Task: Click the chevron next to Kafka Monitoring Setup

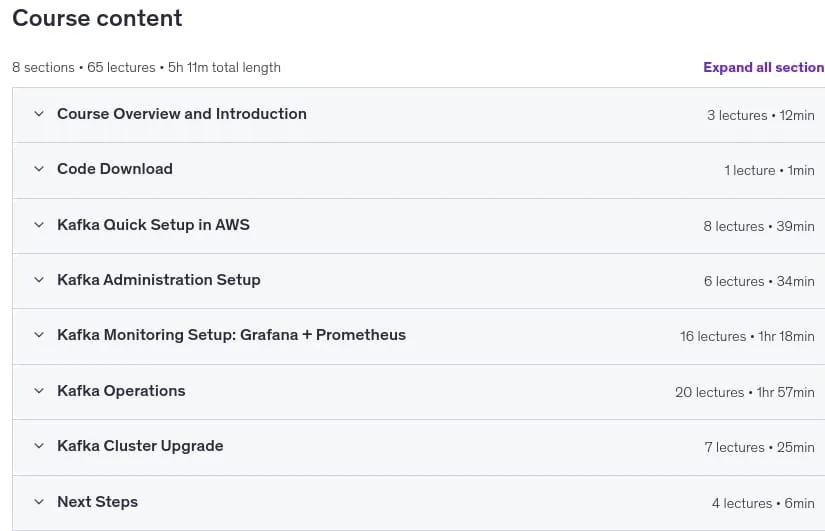Action: pos(39,335)
